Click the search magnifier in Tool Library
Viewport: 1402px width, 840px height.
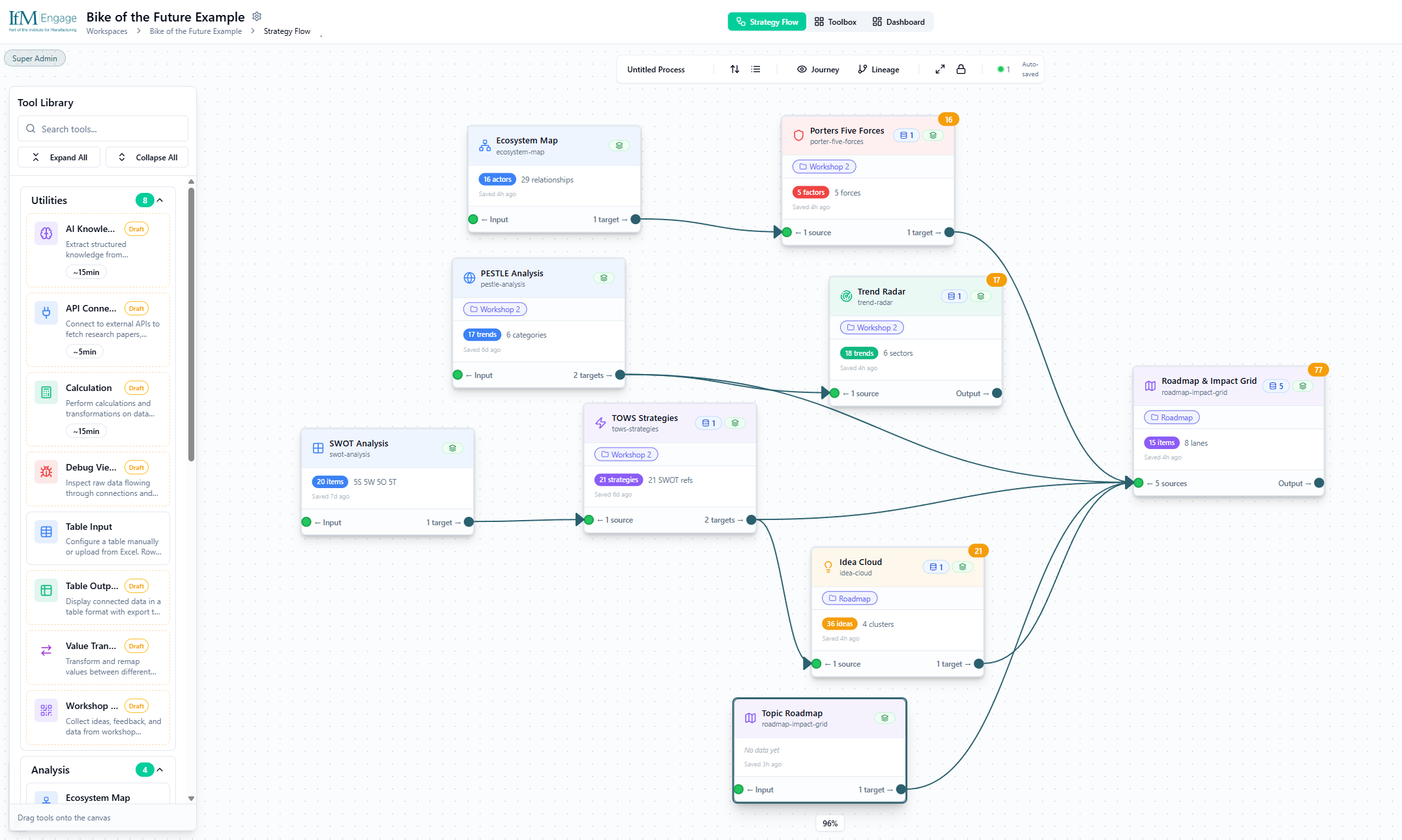tap(31, 128)
